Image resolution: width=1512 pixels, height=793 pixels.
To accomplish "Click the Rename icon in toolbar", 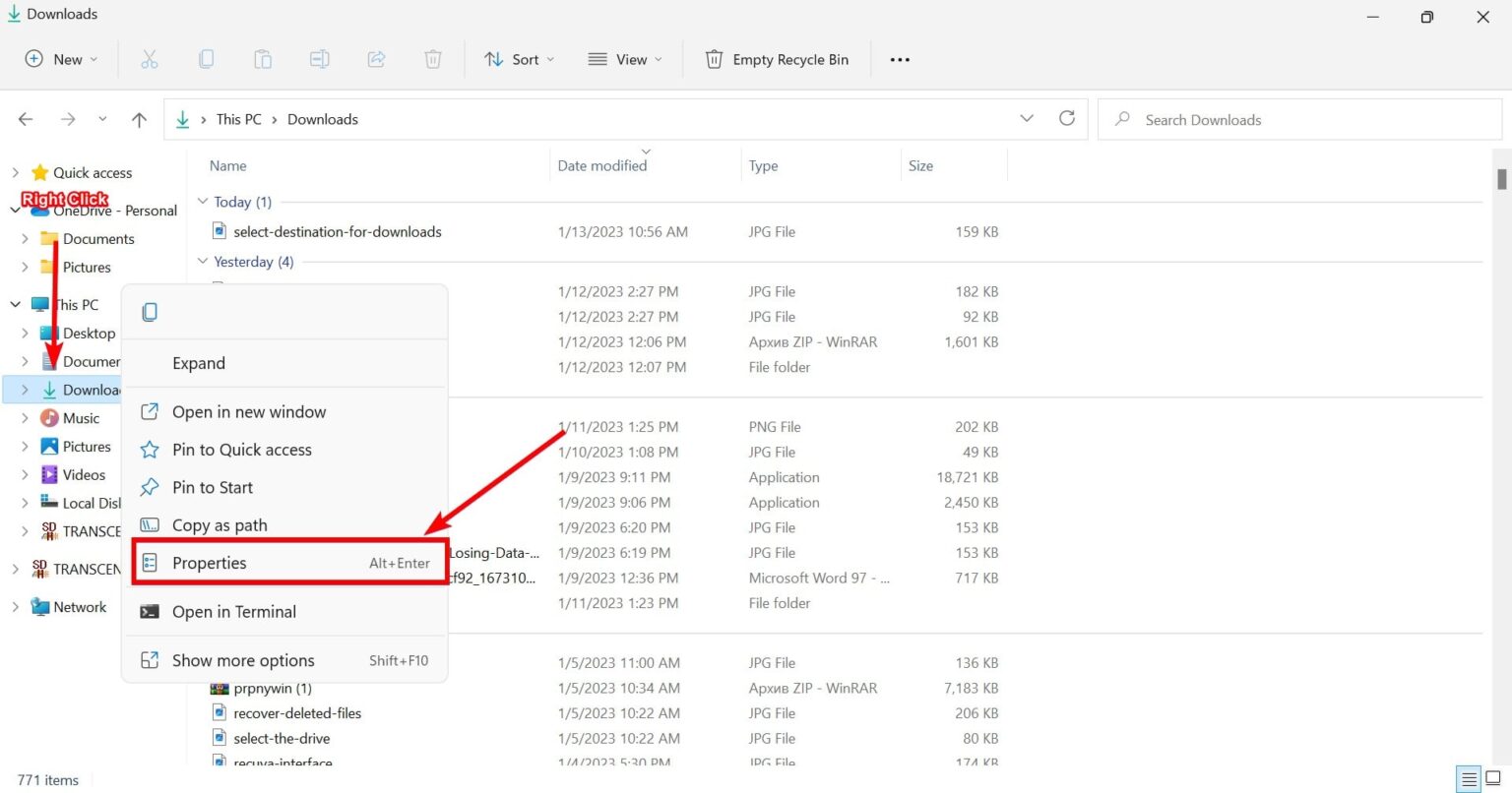I will click(320, 59).
